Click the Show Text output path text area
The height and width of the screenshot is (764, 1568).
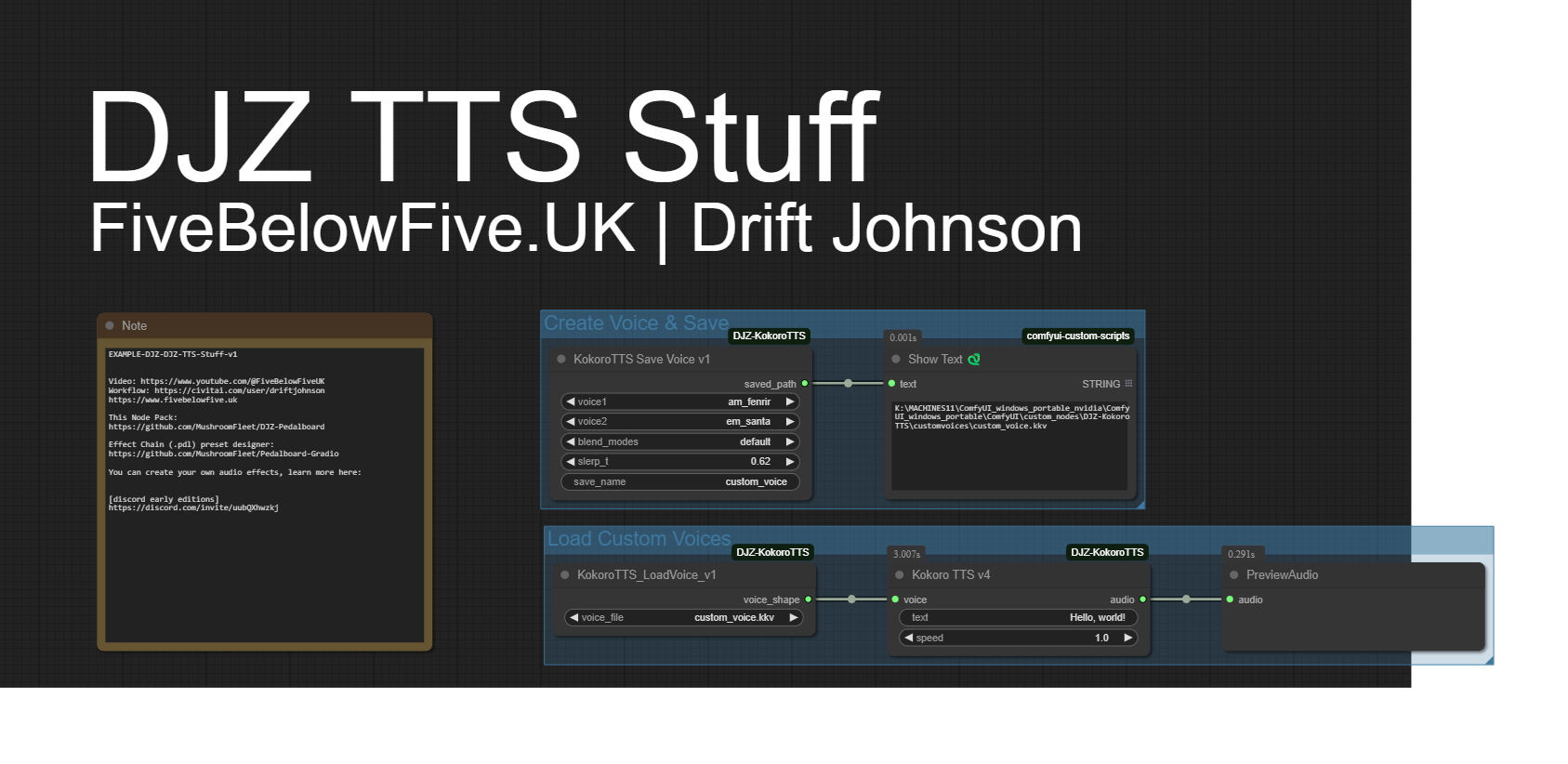(1009, 444)
